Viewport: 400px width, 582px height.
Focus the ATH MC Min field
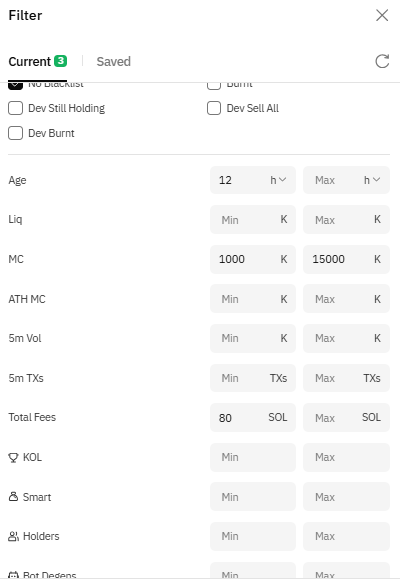tap(253, 299)
